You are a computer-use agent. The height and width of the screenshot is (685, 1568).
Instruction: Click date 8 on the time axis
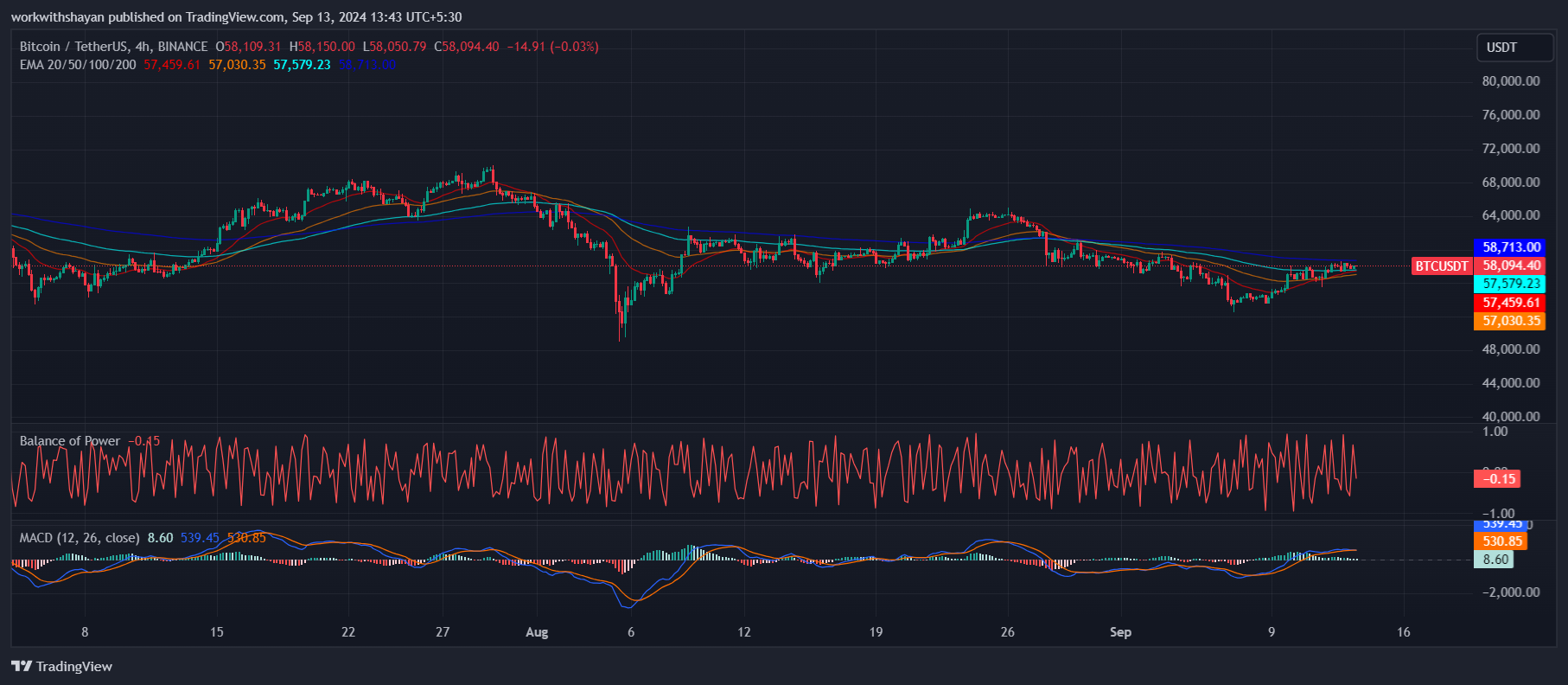pyautogui.click(x=85, y=632)
